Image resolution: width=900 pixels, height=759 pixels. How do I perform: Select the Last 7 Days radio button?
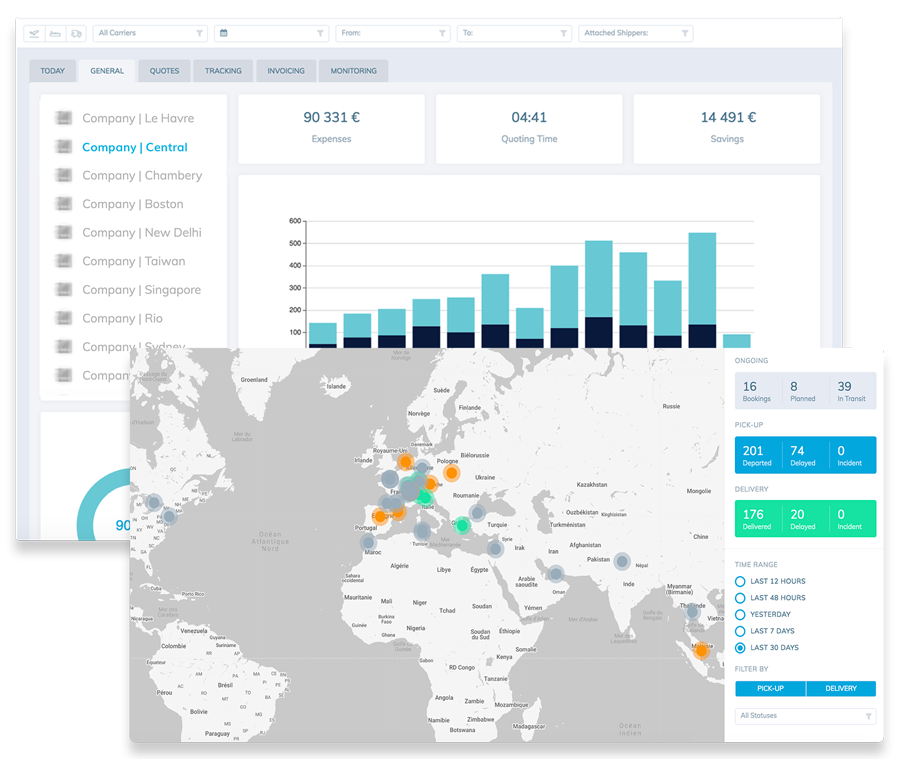pyautogui.click(x=740, y=631)
